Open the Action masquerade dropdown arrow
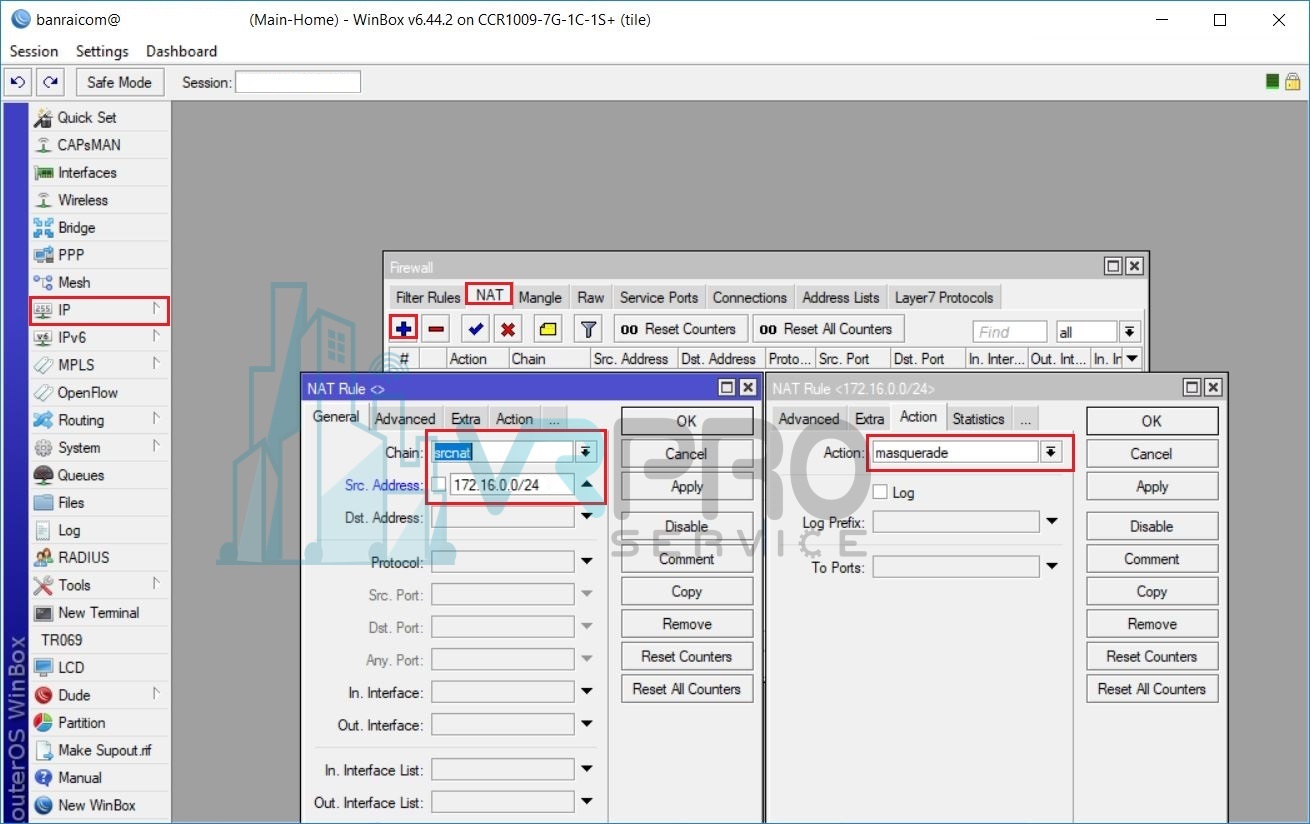 [x=1050, y=452]
